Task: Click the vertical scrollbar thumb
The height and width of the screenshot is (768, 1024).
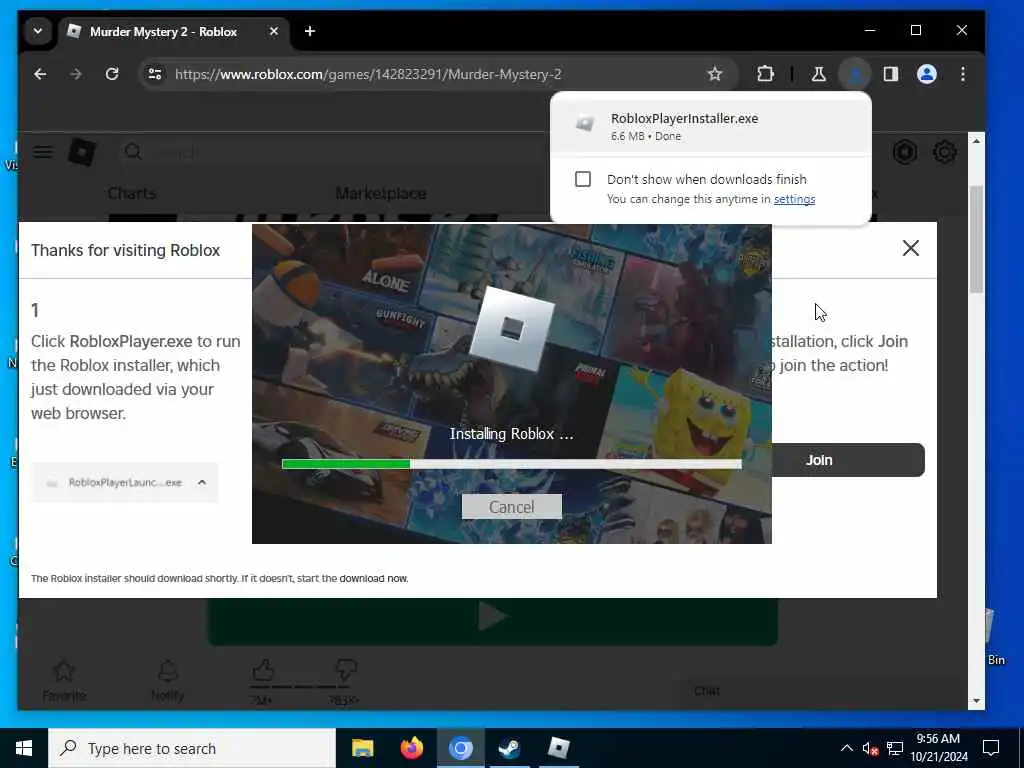Action: (x=976, y=239)
